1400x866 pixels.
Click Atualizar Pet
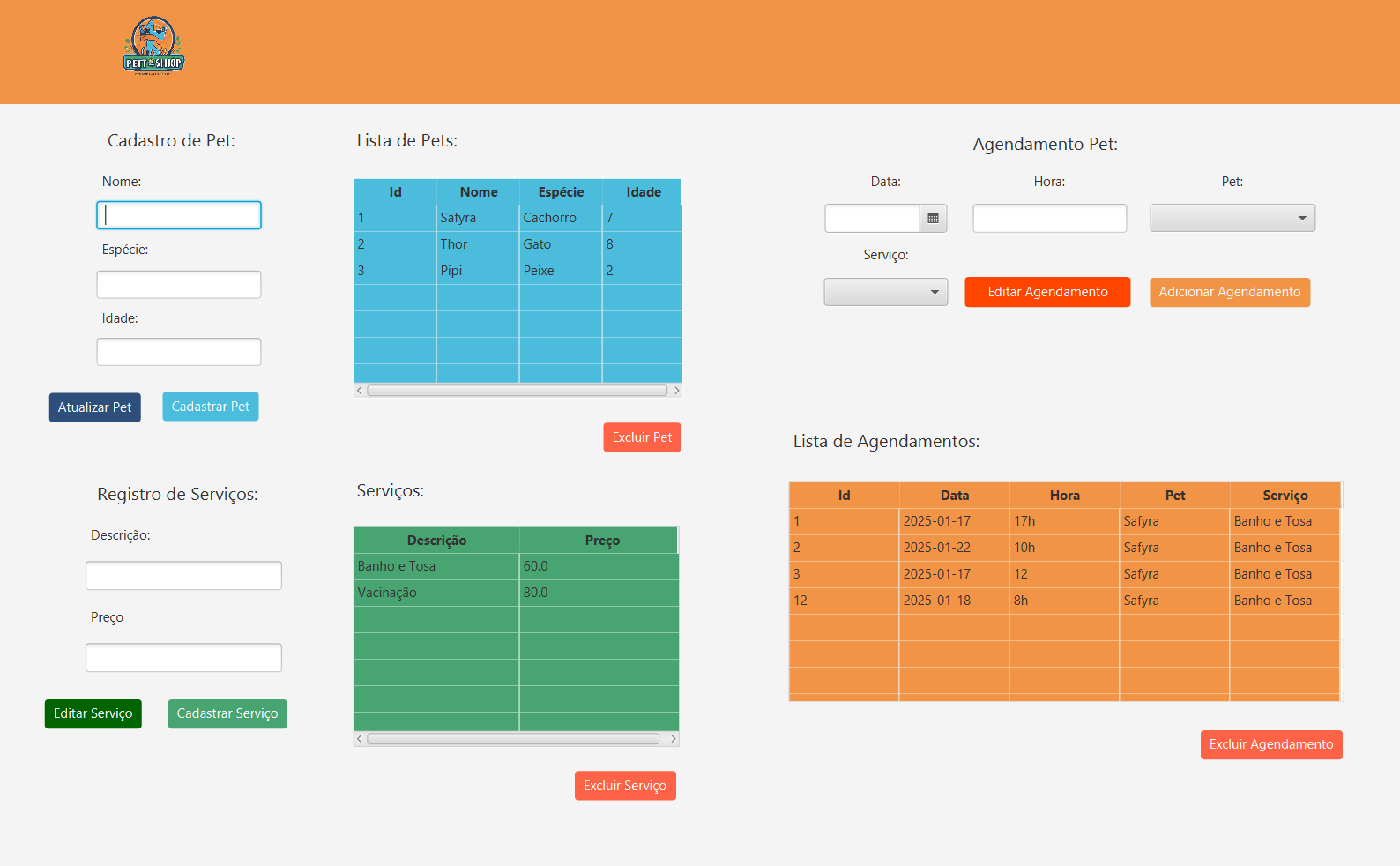(x=94, y=407)
